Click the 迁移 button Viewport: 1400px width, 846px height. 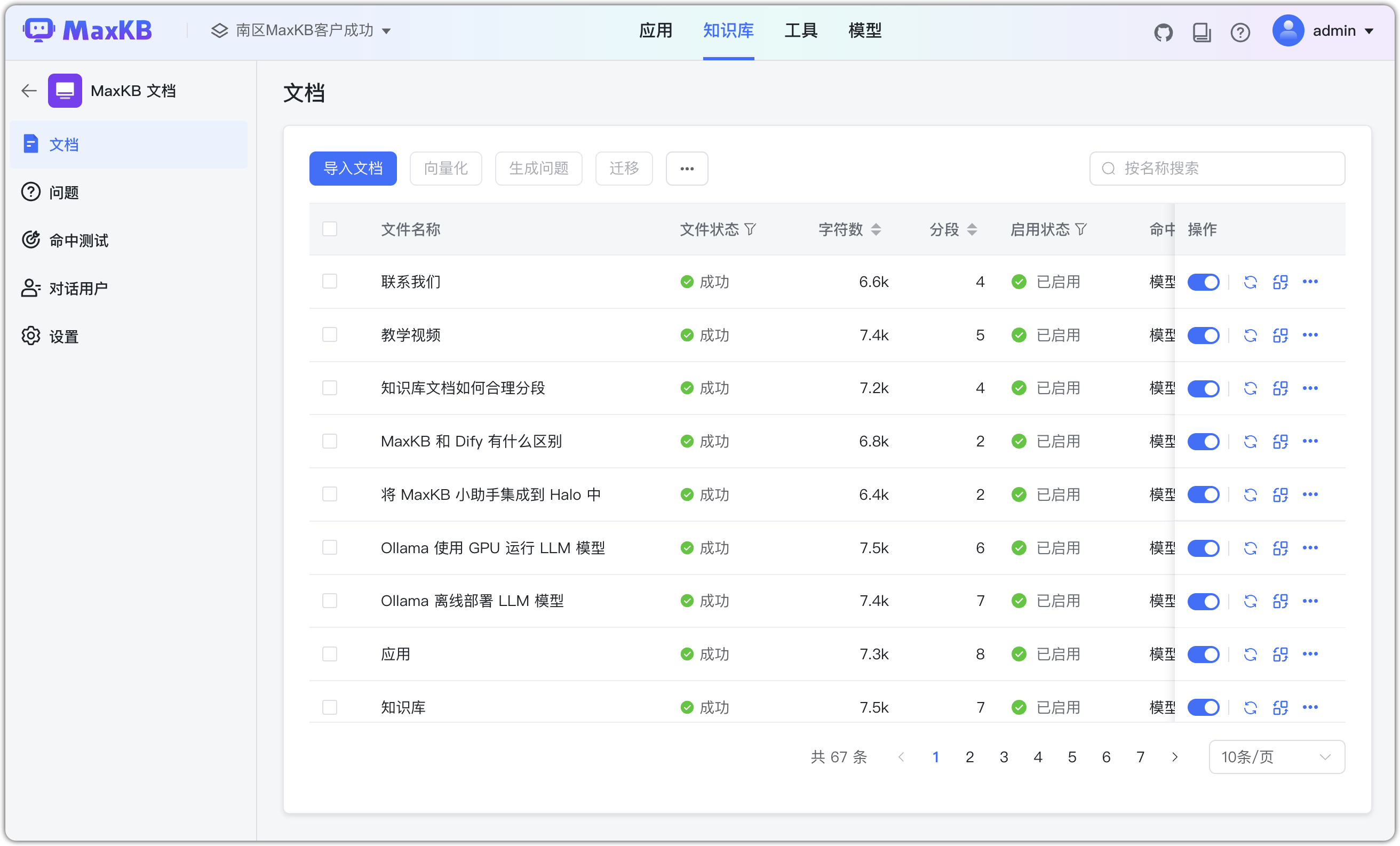pyautogui.click(x=624, y=168)
